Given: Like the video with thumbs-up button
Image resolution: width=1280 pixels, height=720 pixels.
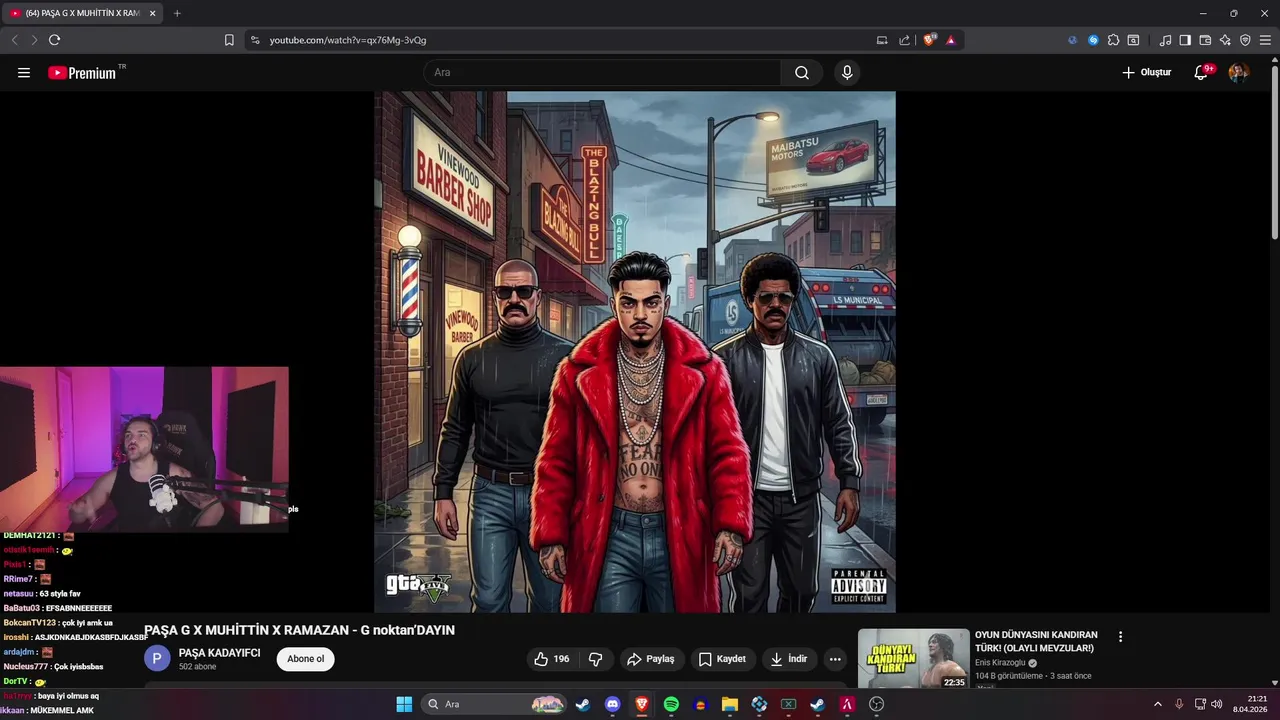Looking at the screenshot, I should coord(551,659).
